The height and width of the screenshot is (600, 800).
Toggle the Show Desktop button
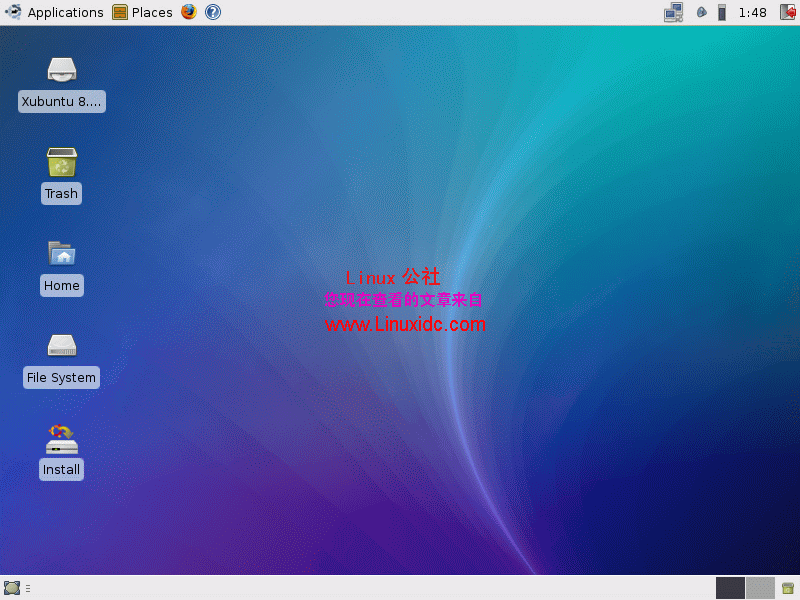click(x=10, y=588)
